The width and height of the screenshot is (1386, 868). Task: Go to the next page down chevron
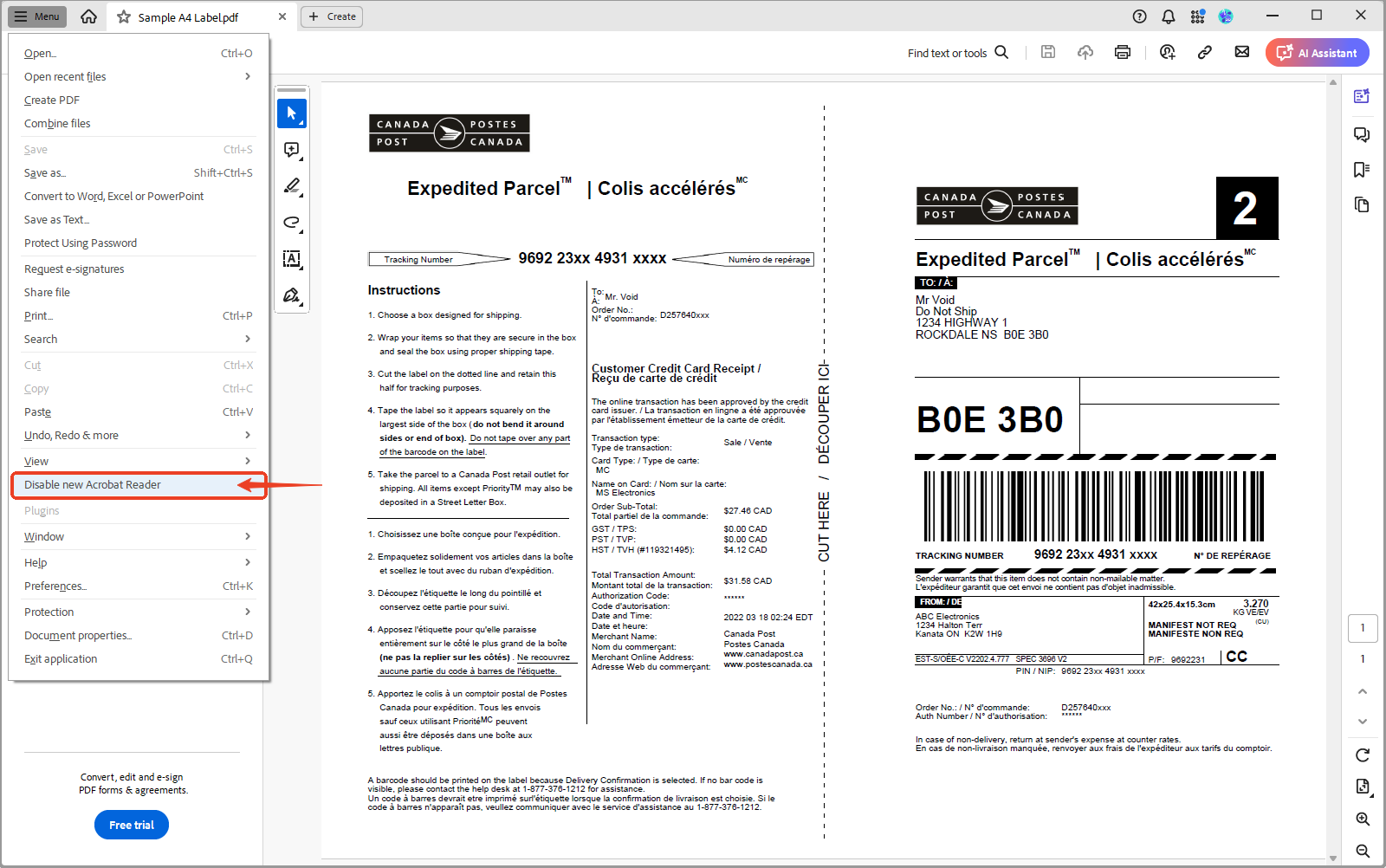click(1363, 721)
